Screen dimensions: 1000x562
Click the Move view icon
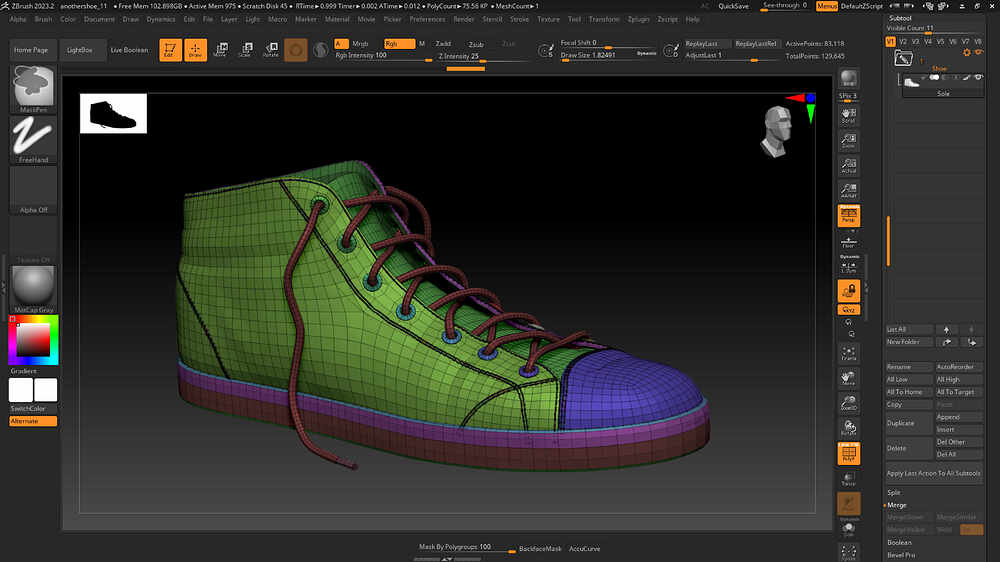click(848, 378)
